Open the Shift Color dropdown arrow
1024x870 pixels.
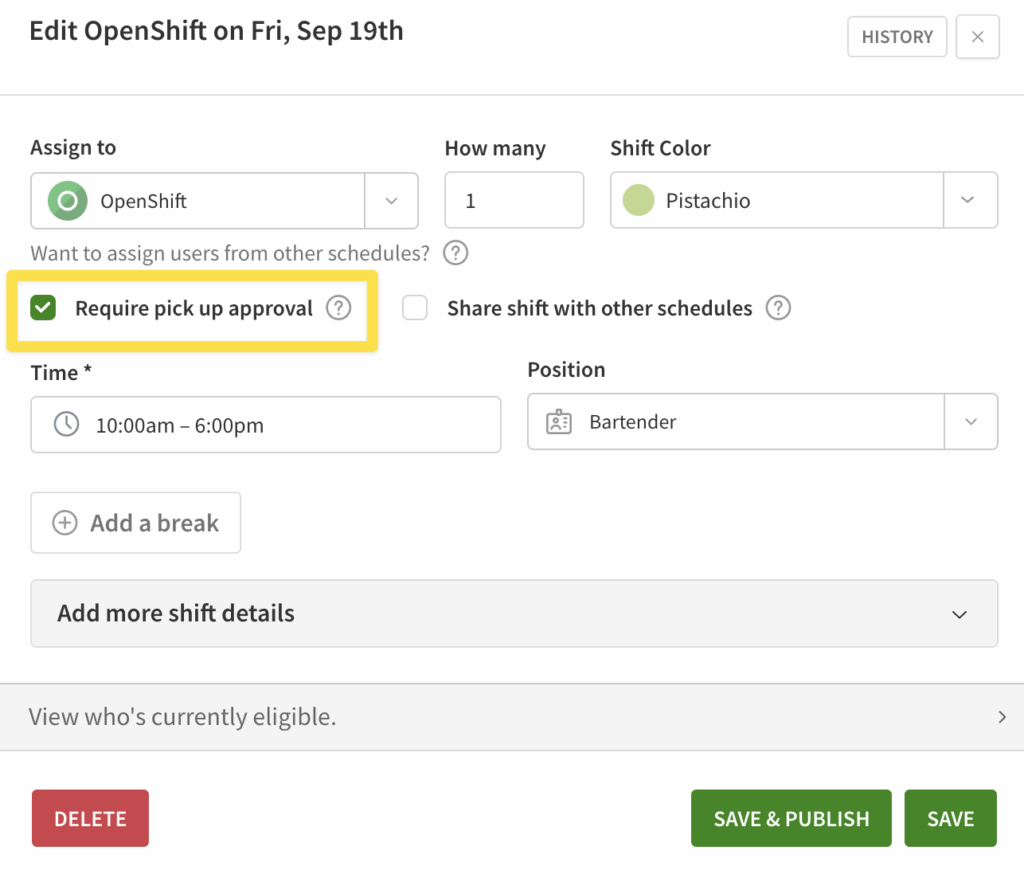[969, 200]
